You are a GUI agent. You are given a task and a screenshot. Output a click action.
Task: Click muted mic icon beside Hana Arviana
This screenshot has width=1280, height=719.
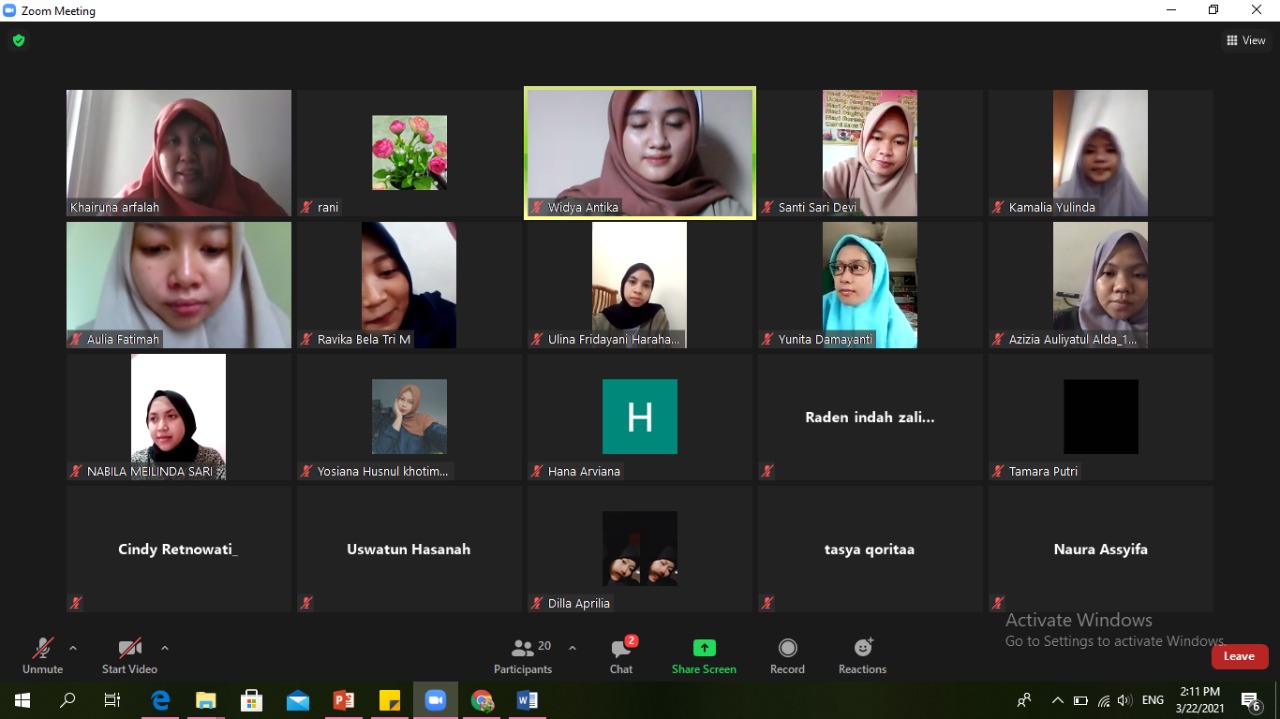(x=537, y=471)
